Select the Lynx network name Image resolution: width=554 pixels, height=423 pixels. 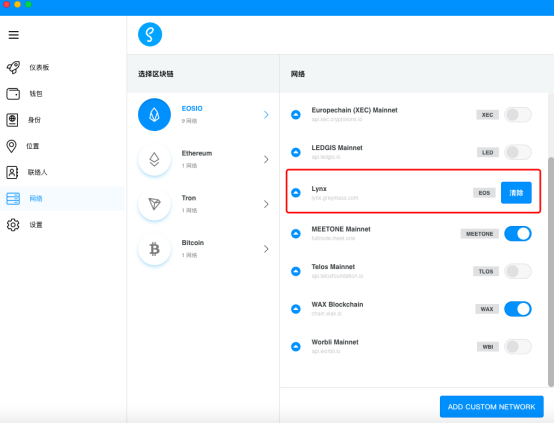319,189
